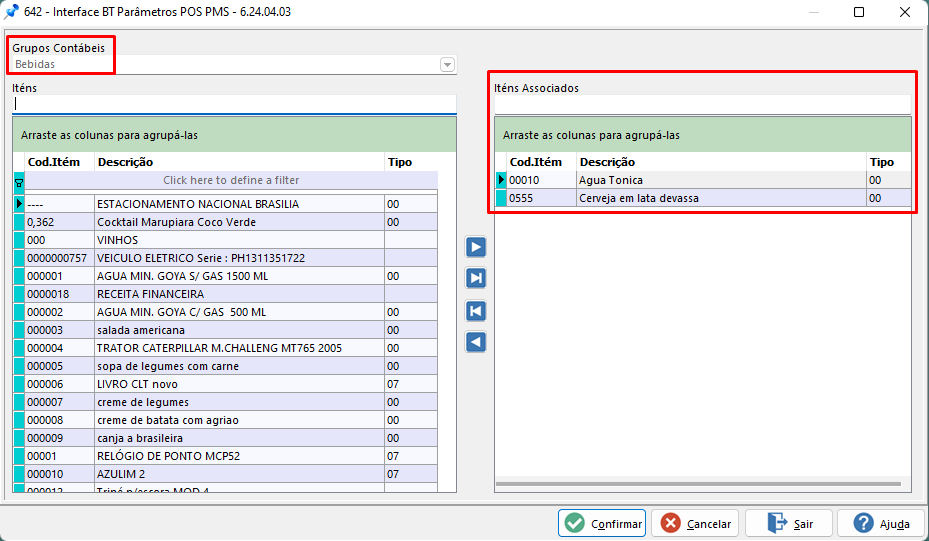This screenshot has height=541, width=929.
Task: Click the move selected item left arrow
Action: 476,342
